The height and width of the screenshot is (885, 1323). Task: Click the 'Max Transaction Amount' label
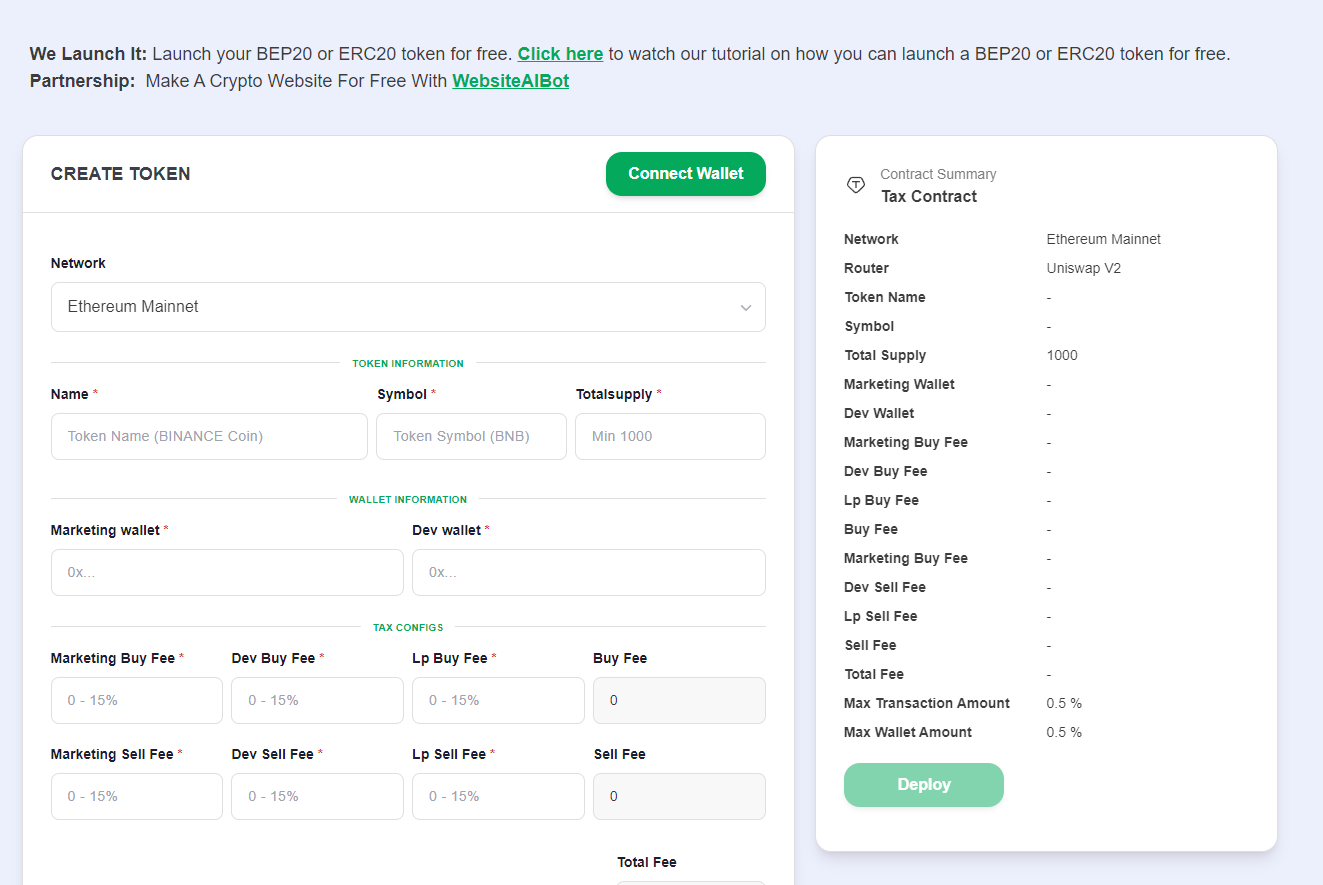(x=927, y=703)
